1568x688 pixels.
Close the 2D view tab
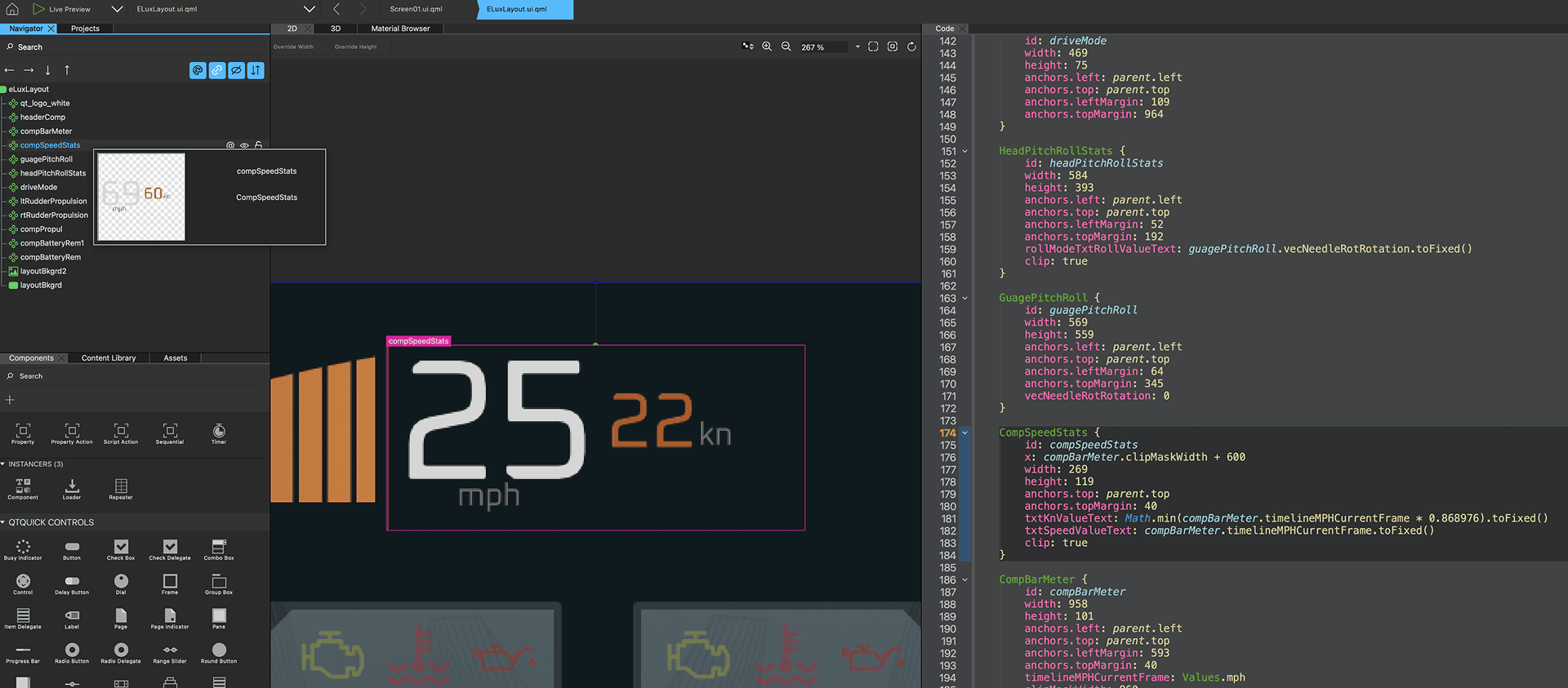307,29
